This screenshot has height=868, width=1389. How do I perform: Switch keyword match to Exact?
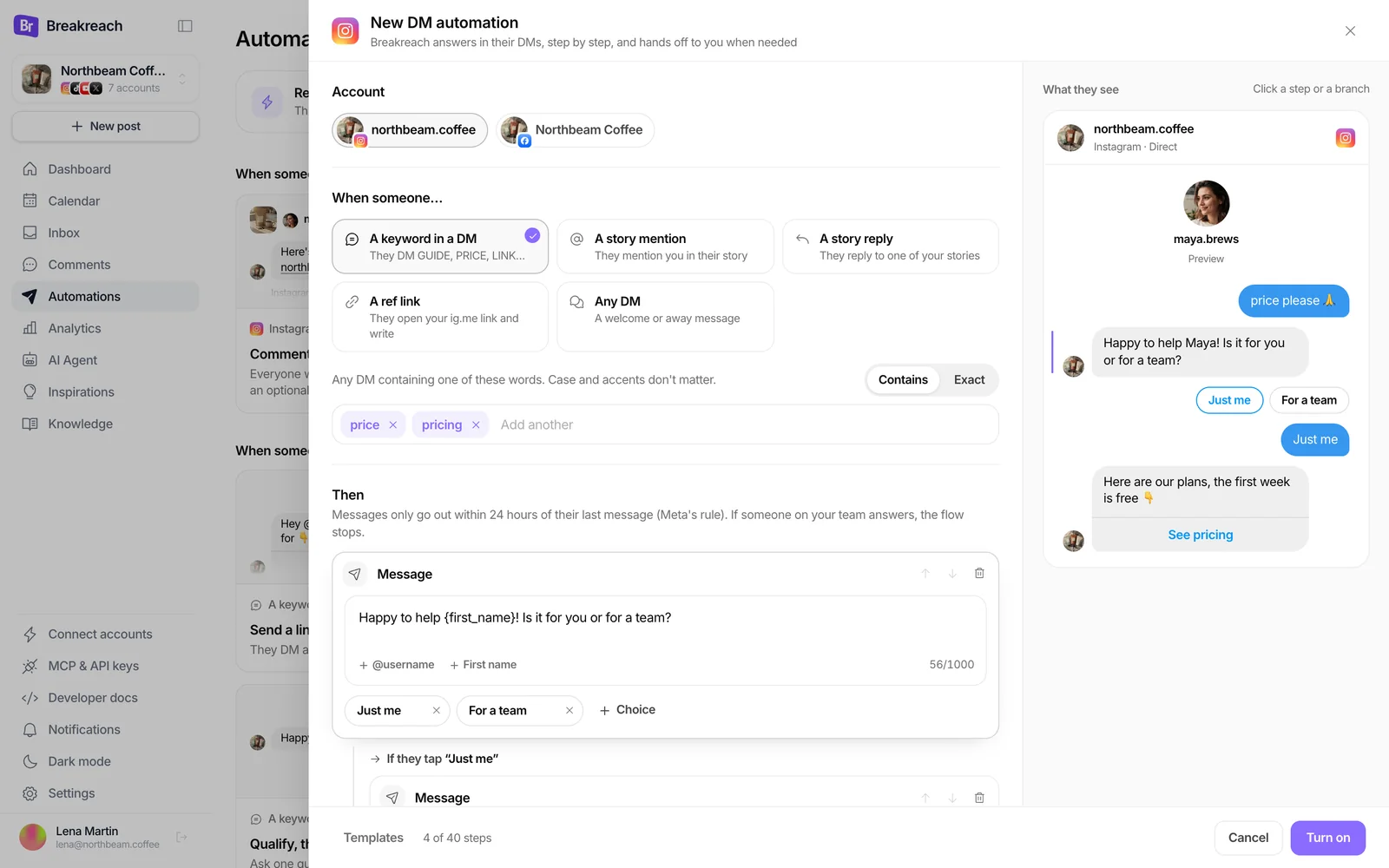point(969,379)
